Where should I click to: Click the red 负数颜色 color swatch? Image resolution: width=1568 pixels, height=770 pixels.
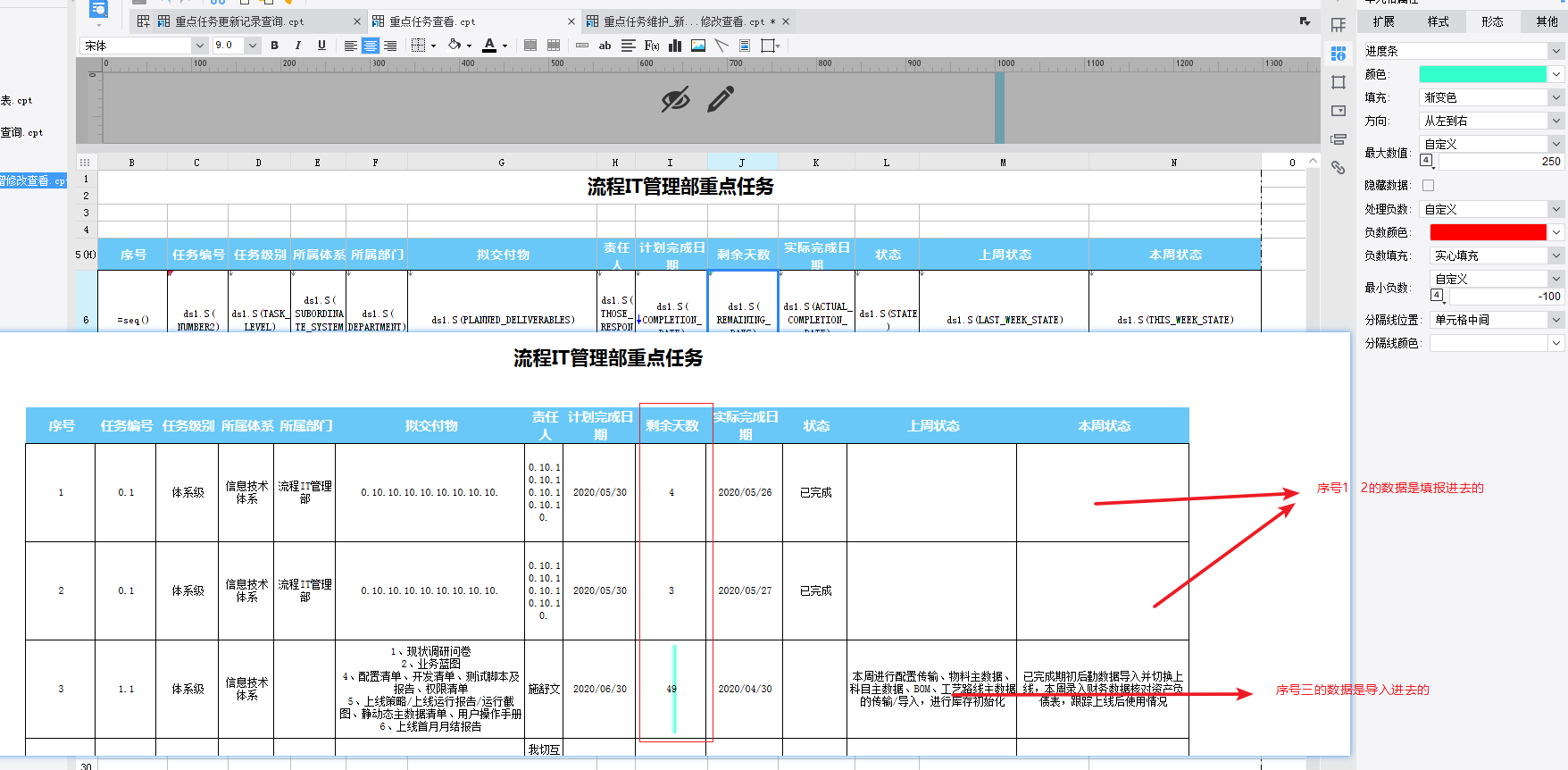(x=1488, y=232)
